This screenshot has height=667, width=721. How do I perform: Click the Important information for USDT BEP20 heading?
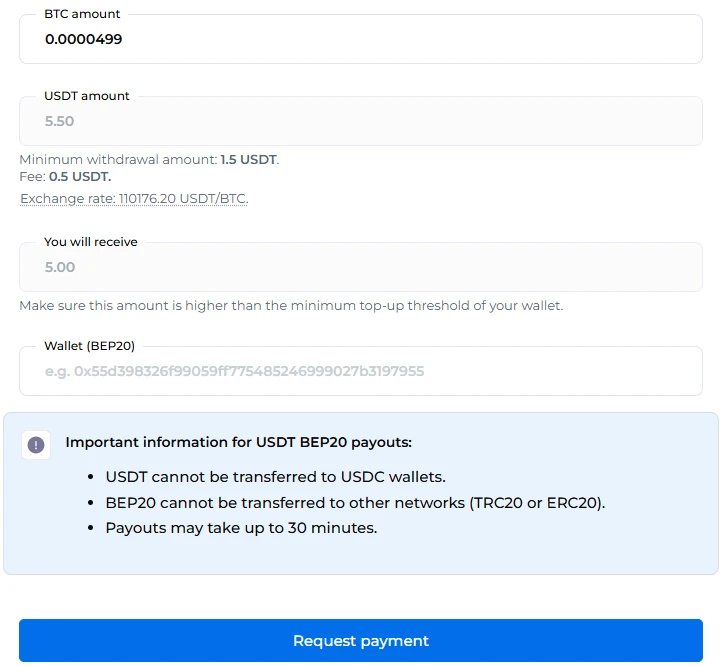tap(238, 442)
